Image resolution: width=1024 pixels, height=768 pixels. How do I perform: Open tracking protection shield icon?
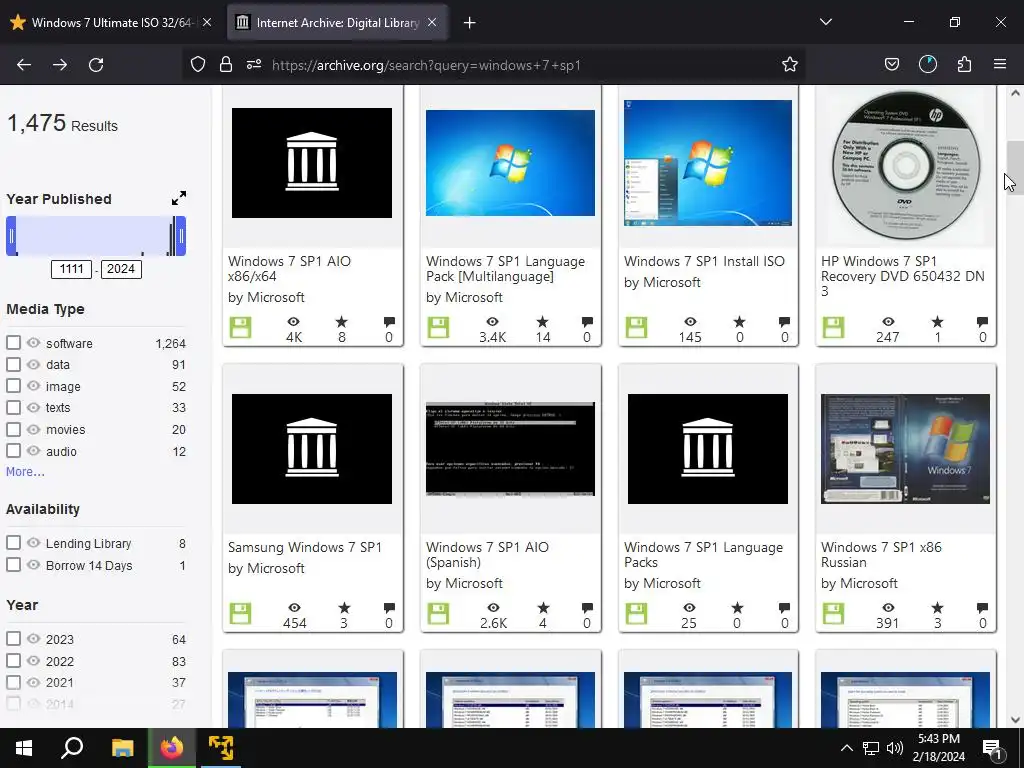pos(198,64)
